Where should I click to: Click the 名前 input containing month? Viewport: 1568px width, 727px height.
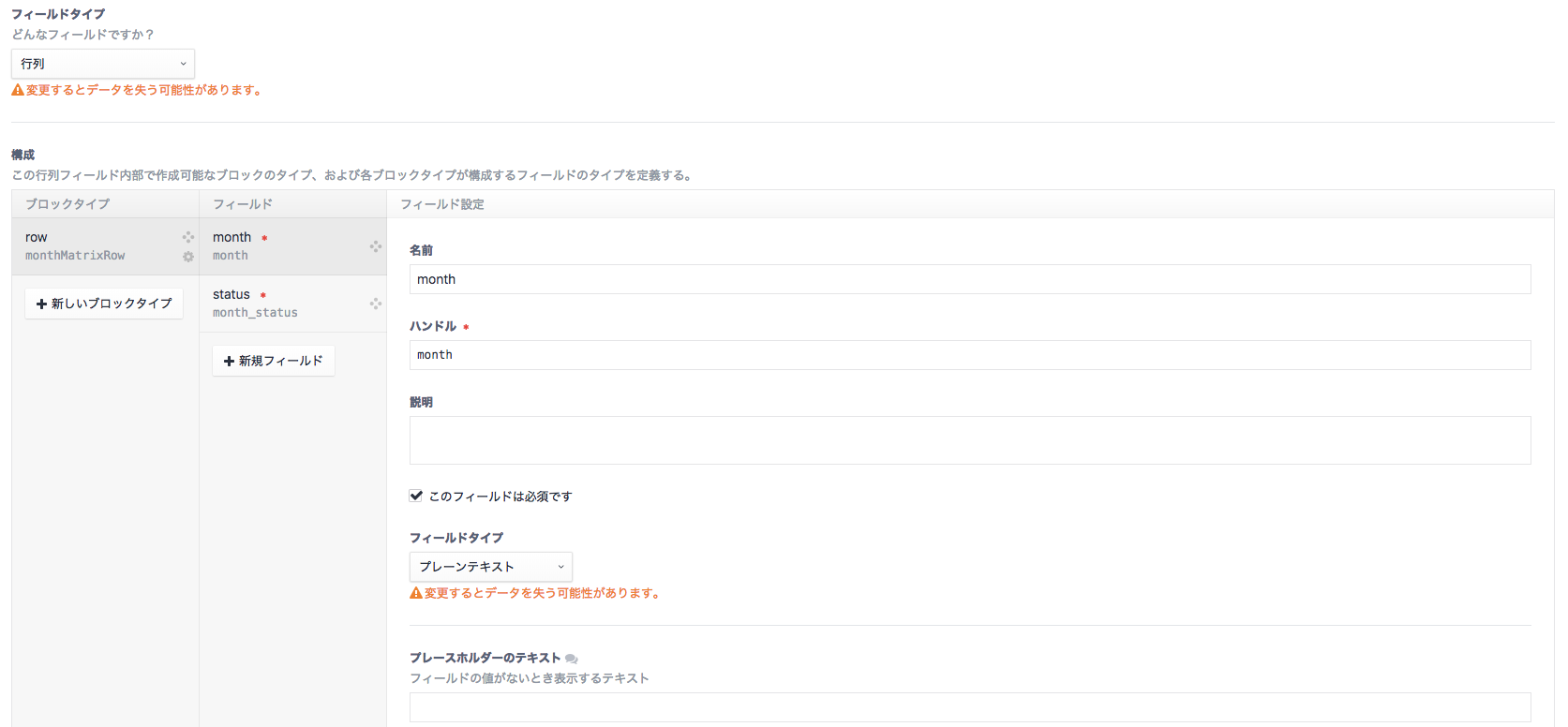970,279
